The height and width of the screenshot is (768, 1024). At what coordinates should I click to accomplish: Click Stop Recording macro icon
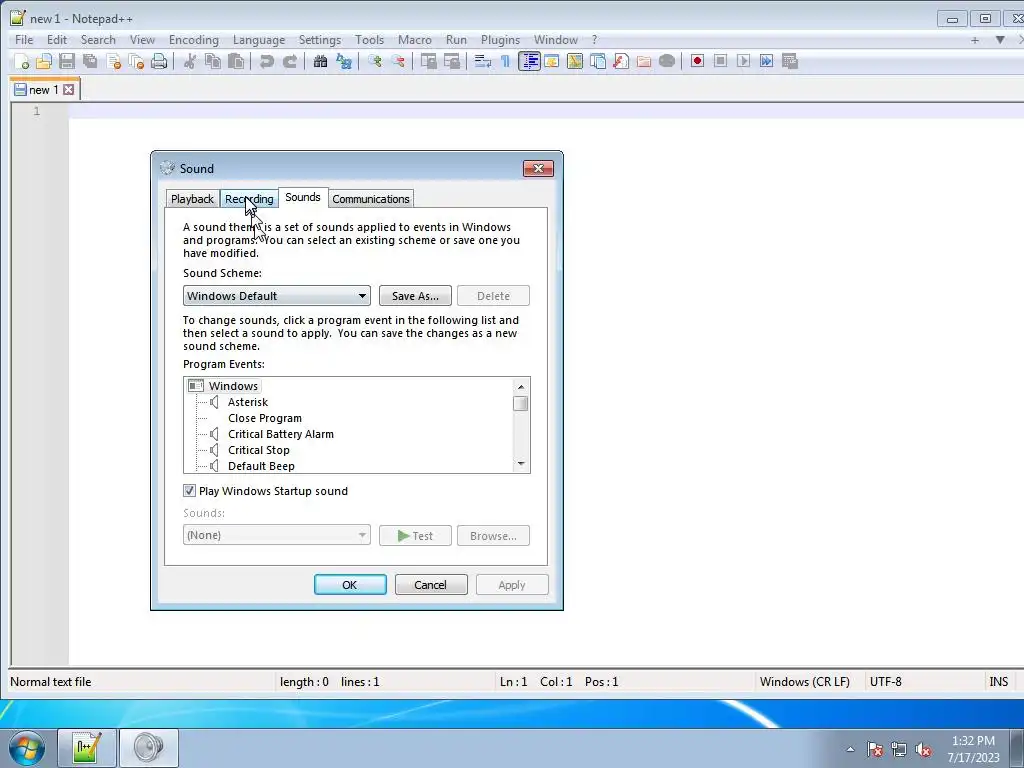point(720,61)
